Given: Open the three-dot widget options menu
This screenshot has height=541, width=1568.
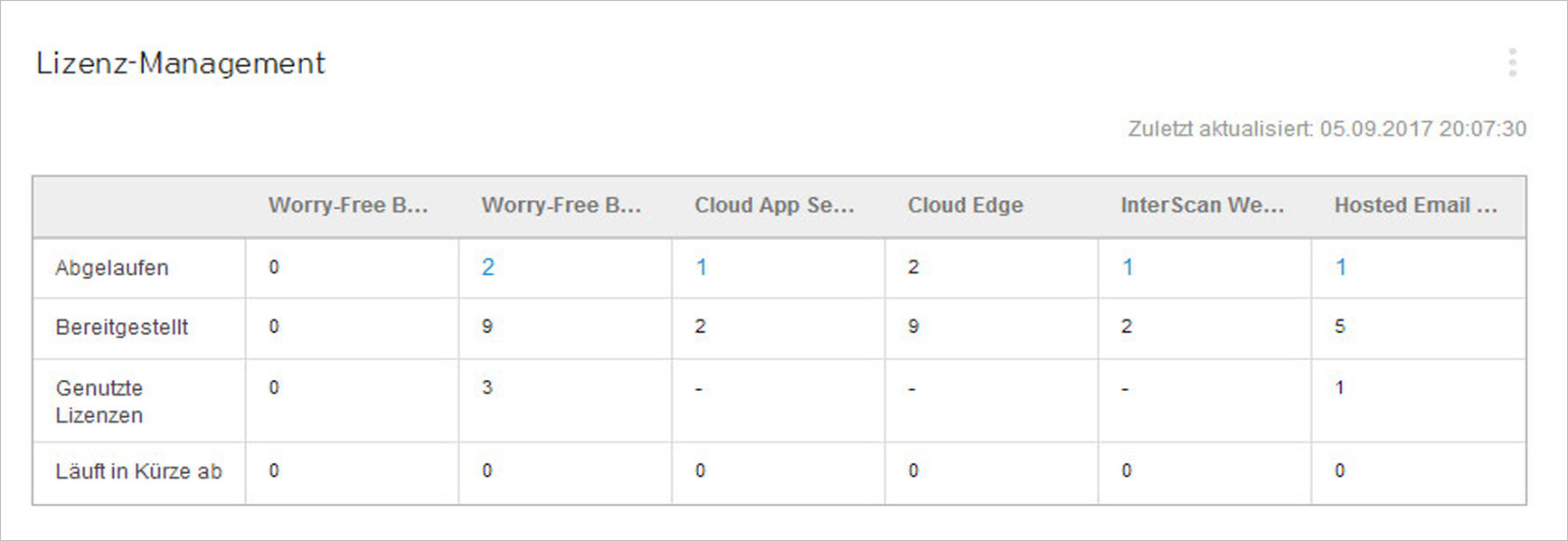Looking at the screenshot, I should pyautogui.click(x=1512, y=62).
